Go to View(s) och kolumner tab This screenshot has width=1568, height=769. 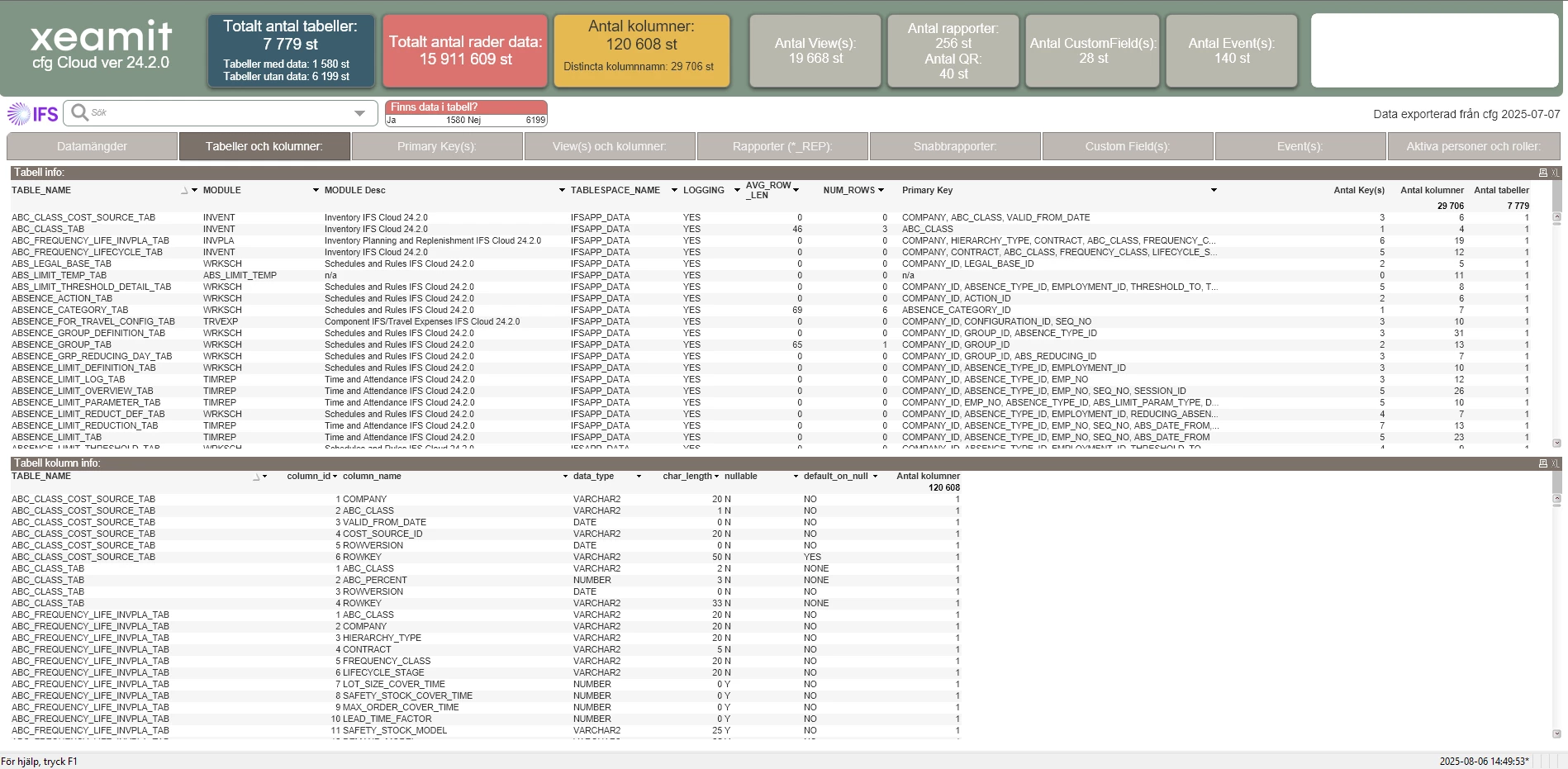point(610,146)
